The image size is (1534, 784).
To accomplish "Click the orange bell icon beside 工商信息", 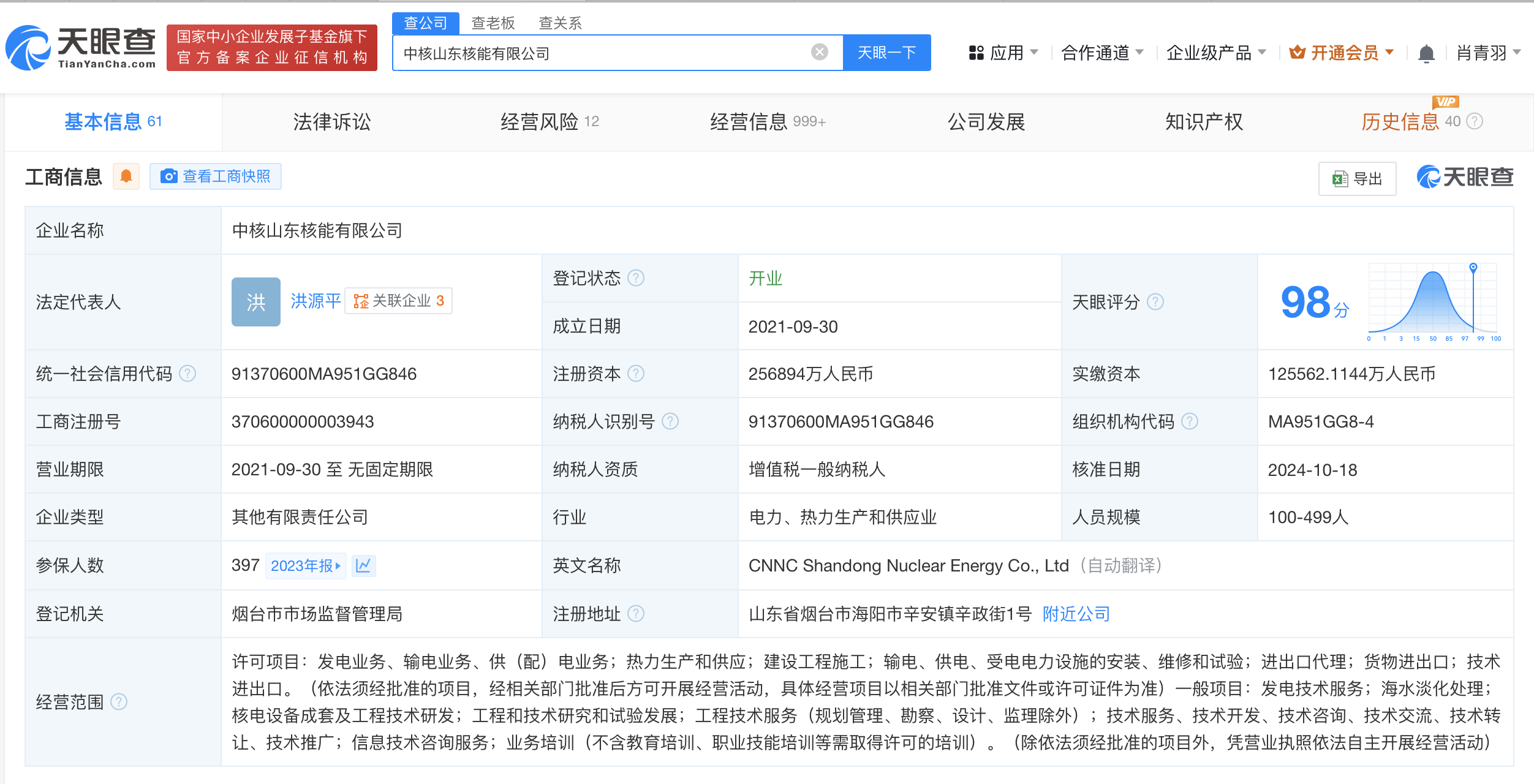I will coord(126,176).
